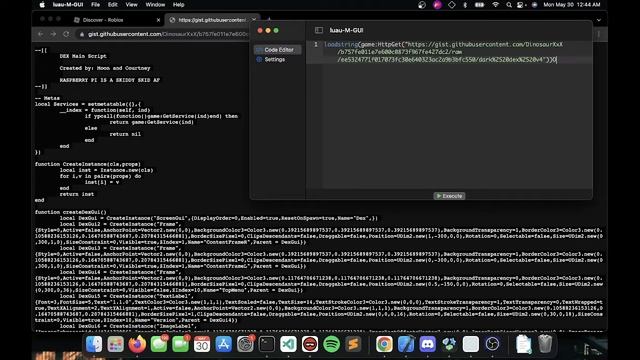Open Sublime Text in dock
The image size is (640, 360).
(x=353, y=344)
